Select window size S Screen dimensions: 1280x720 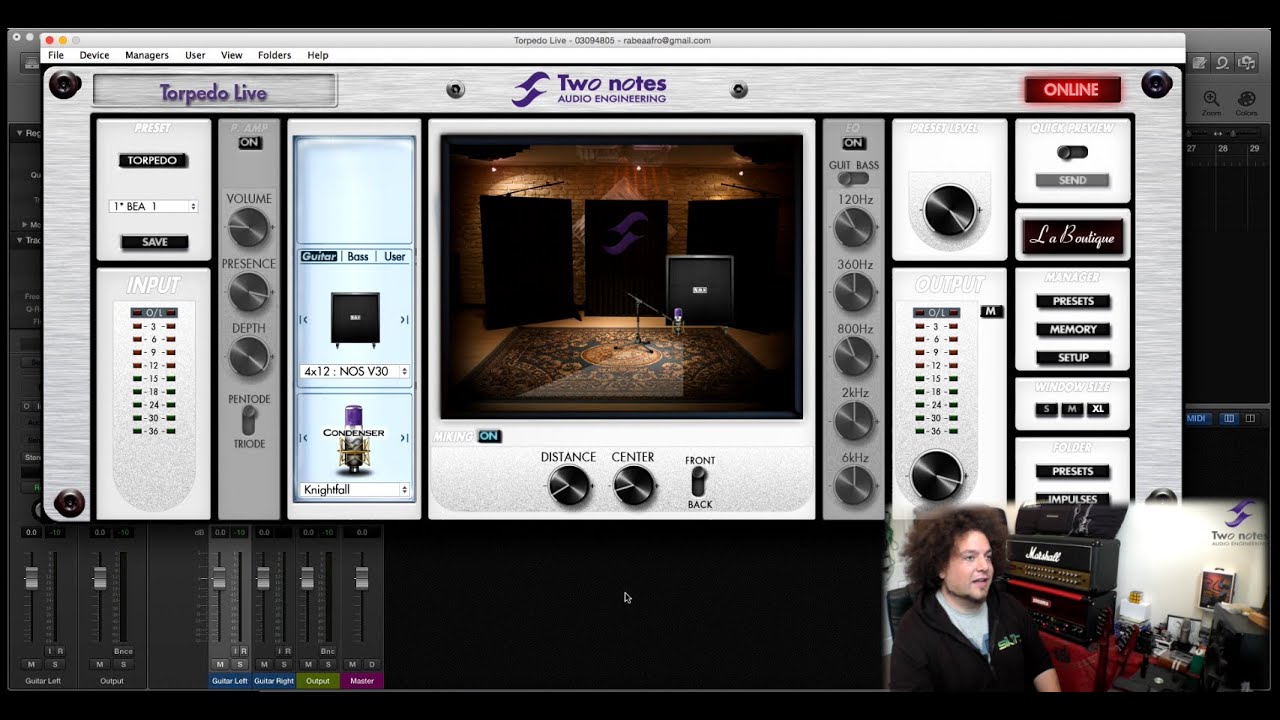tap(1047, 409)
